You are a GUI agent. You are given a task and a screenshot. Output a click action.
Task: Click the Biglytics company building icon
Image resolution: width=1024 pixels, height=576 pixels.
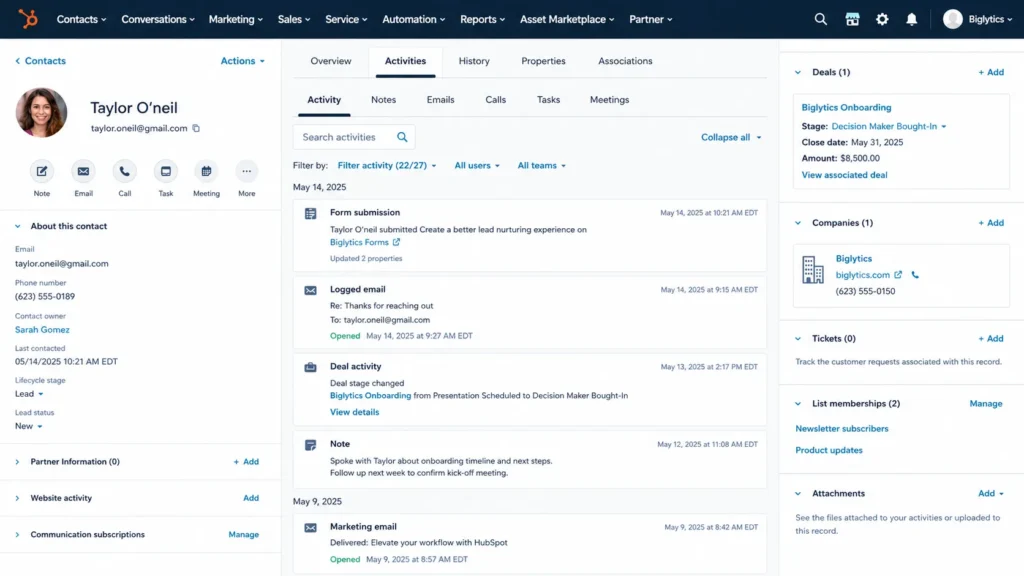[x=812, y=269]
